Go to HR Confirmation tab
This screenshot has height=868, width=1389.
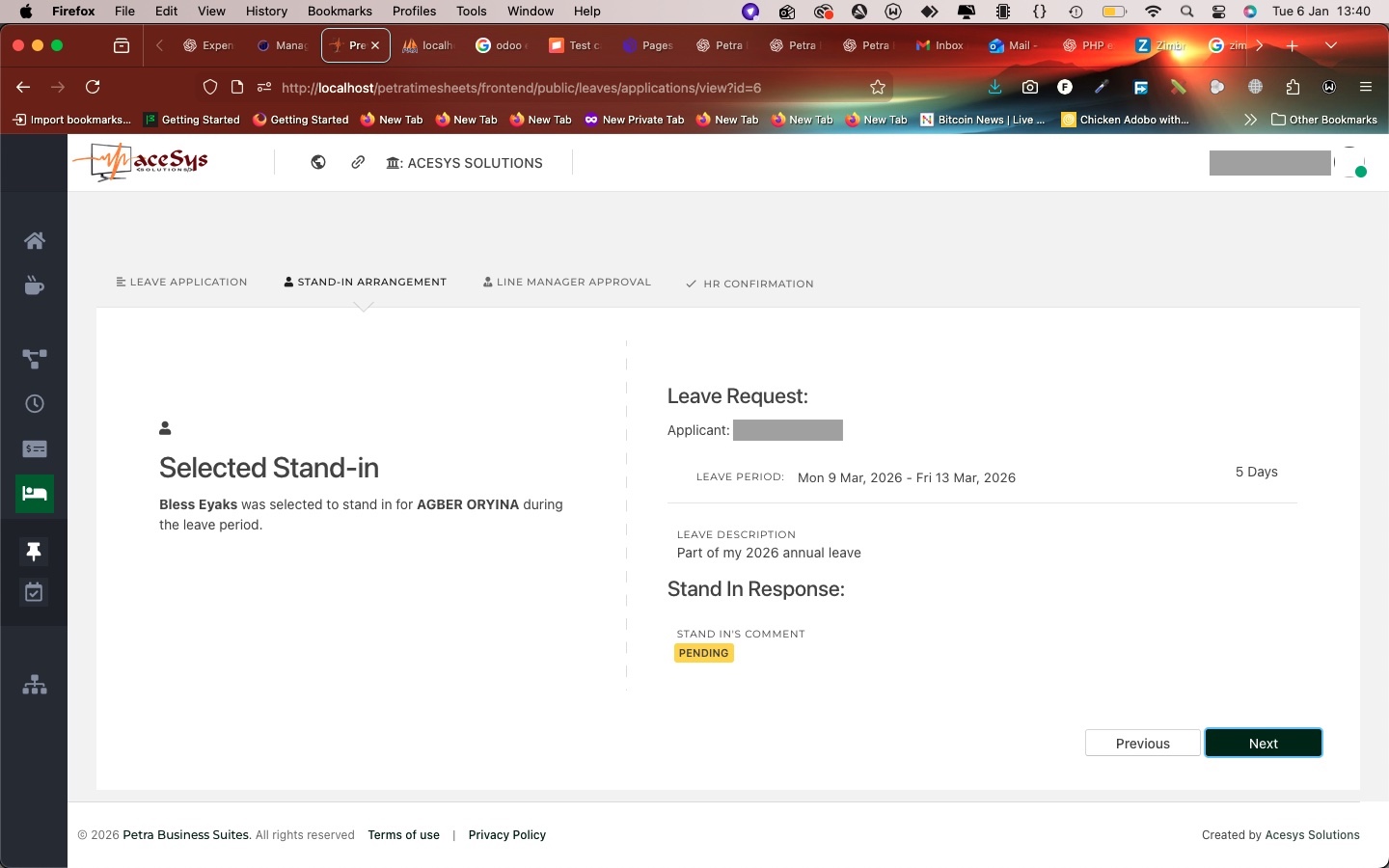click(x=749, y=285)
